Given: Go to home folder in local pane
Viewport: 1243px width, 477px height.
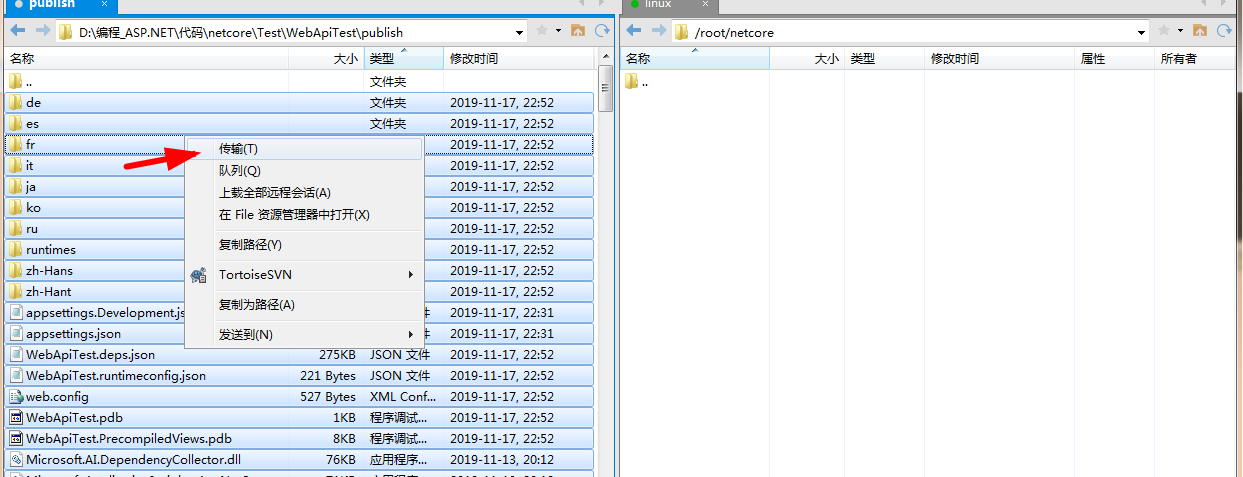Looking at the screenshot, I should [x=578, y=31].
